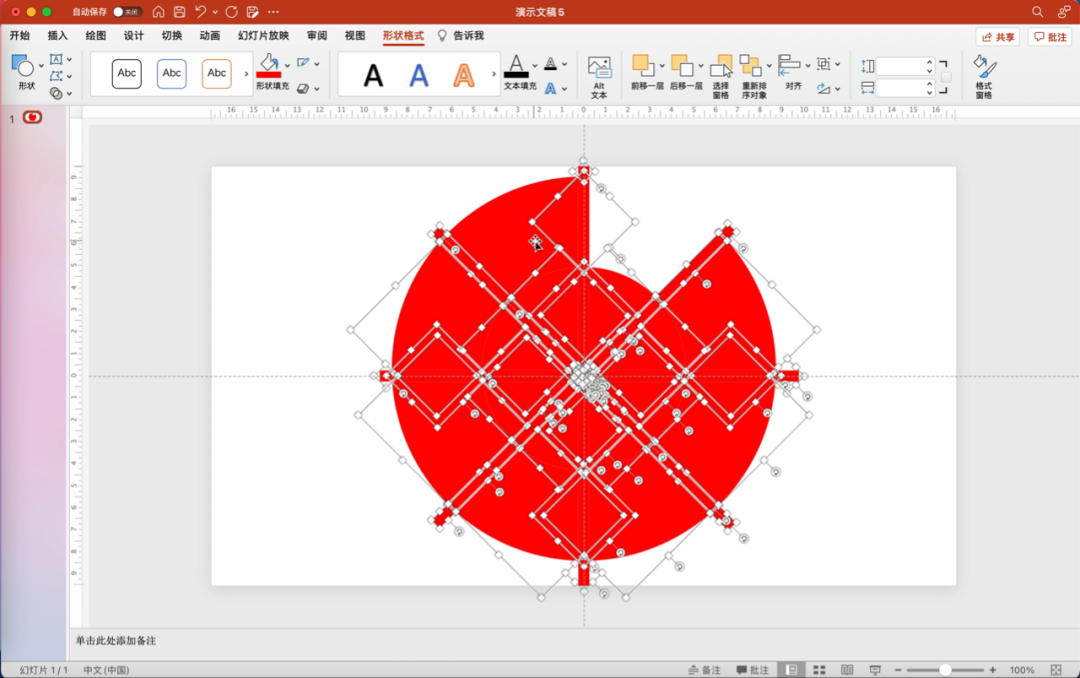Open the Alt 文本 pane

tap(599, 76)
